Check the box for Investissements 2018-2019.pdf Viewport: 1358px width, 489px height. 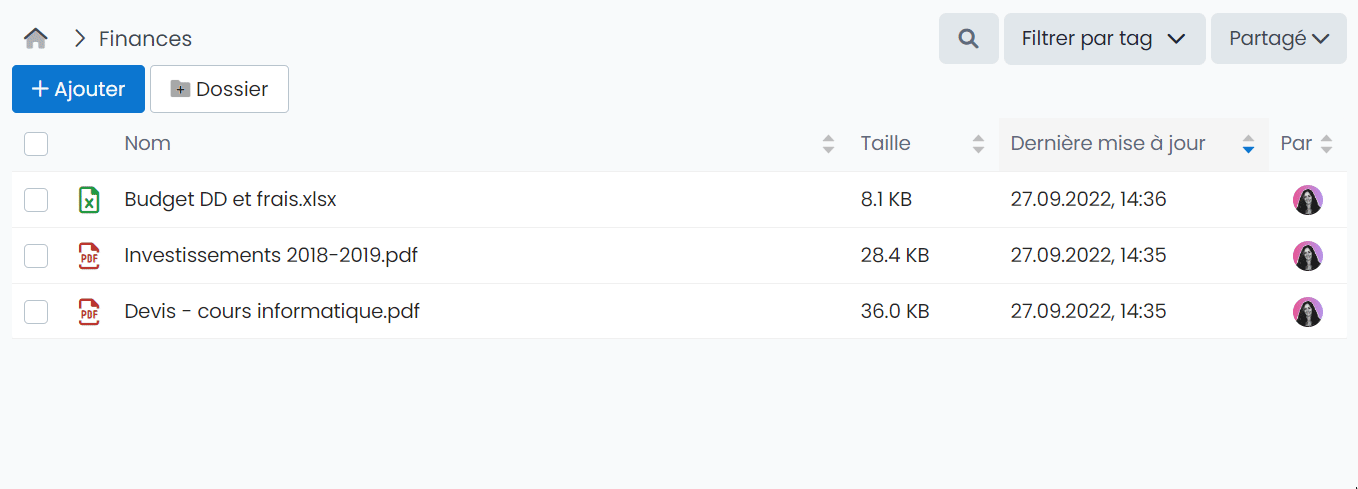point(36,256)
